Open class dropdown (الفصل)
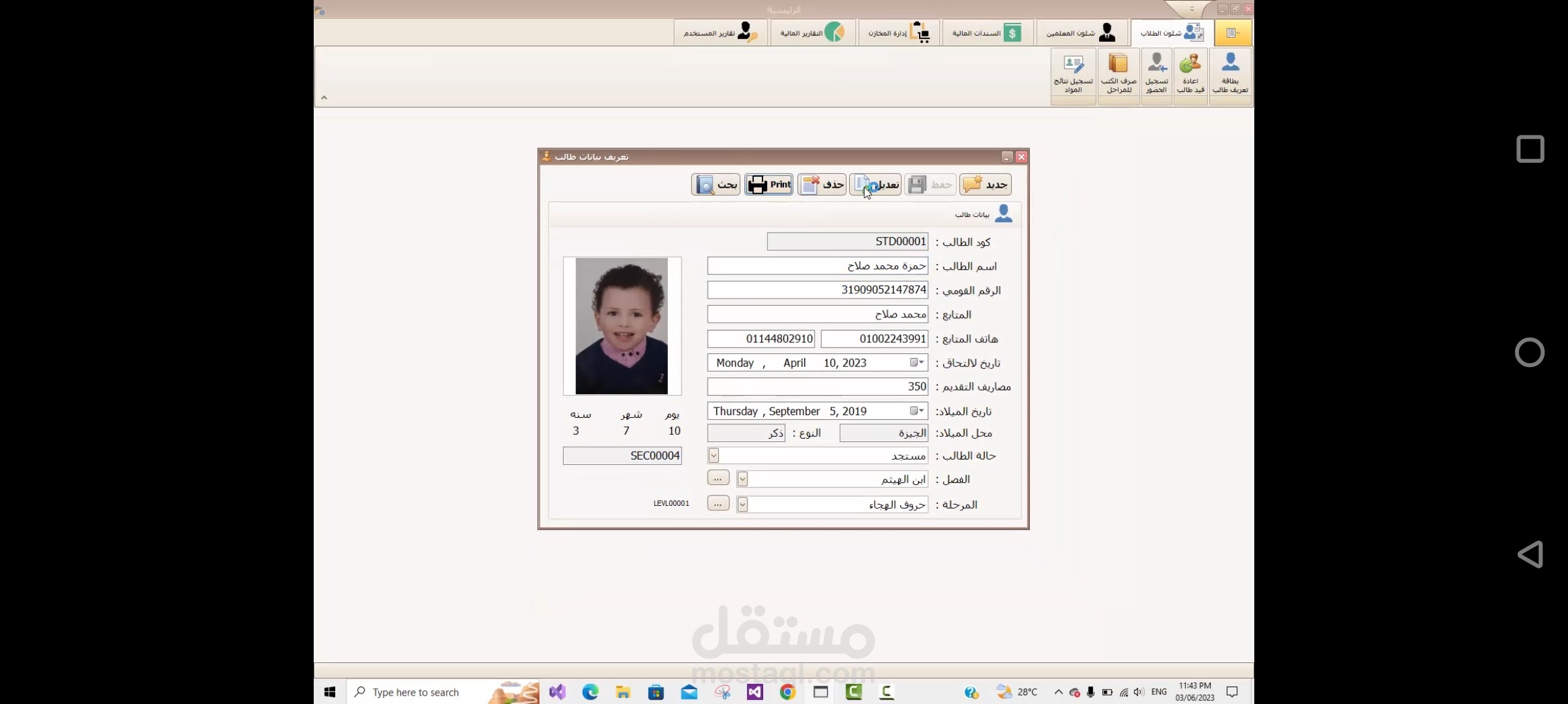Viewport: 1568px width, 704px height. coord(742,479)
